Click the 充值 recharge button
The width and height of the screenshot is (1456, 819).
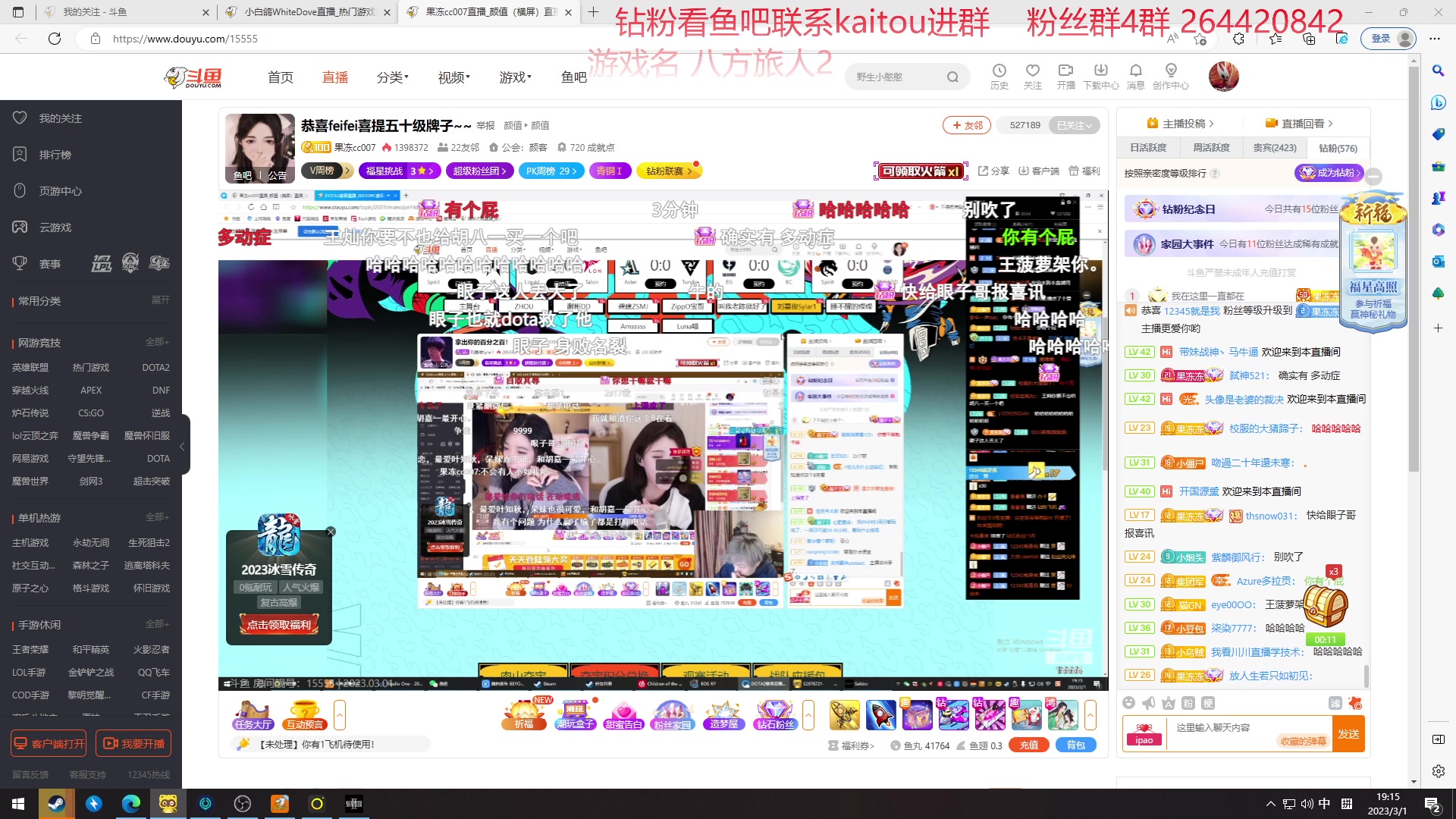[x=1029, y=745]
